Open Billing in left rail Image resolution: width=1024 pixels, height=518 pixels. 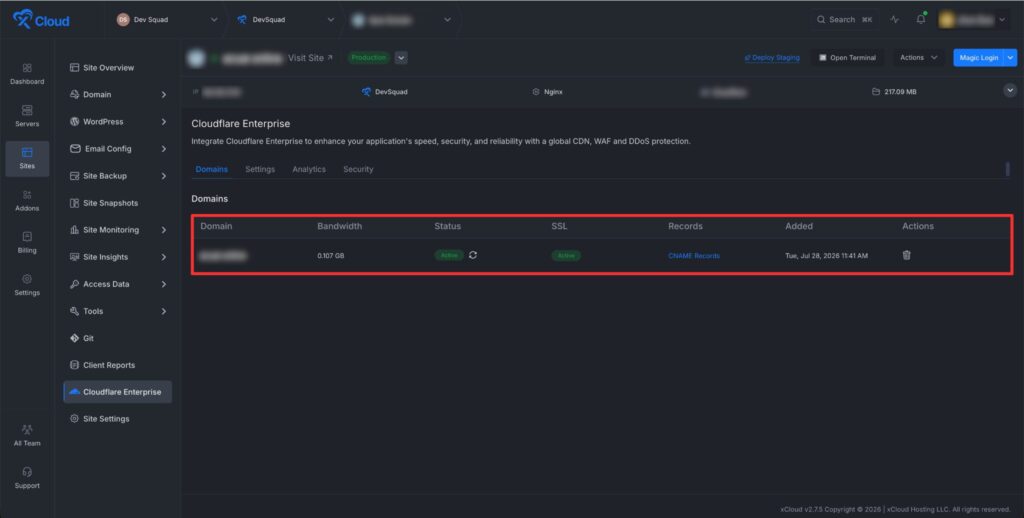pyautogui.click(x=27, y=242)
